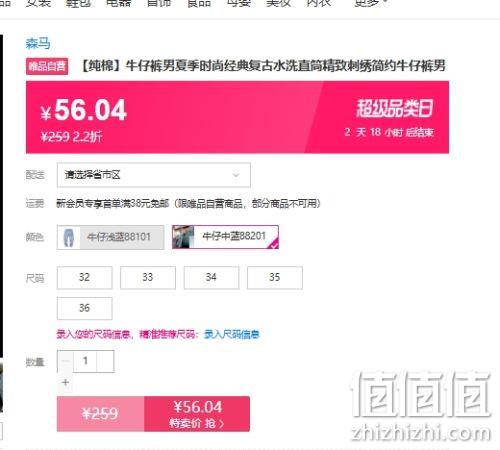
Task: Choose size 34
Action: coord(211,277)
